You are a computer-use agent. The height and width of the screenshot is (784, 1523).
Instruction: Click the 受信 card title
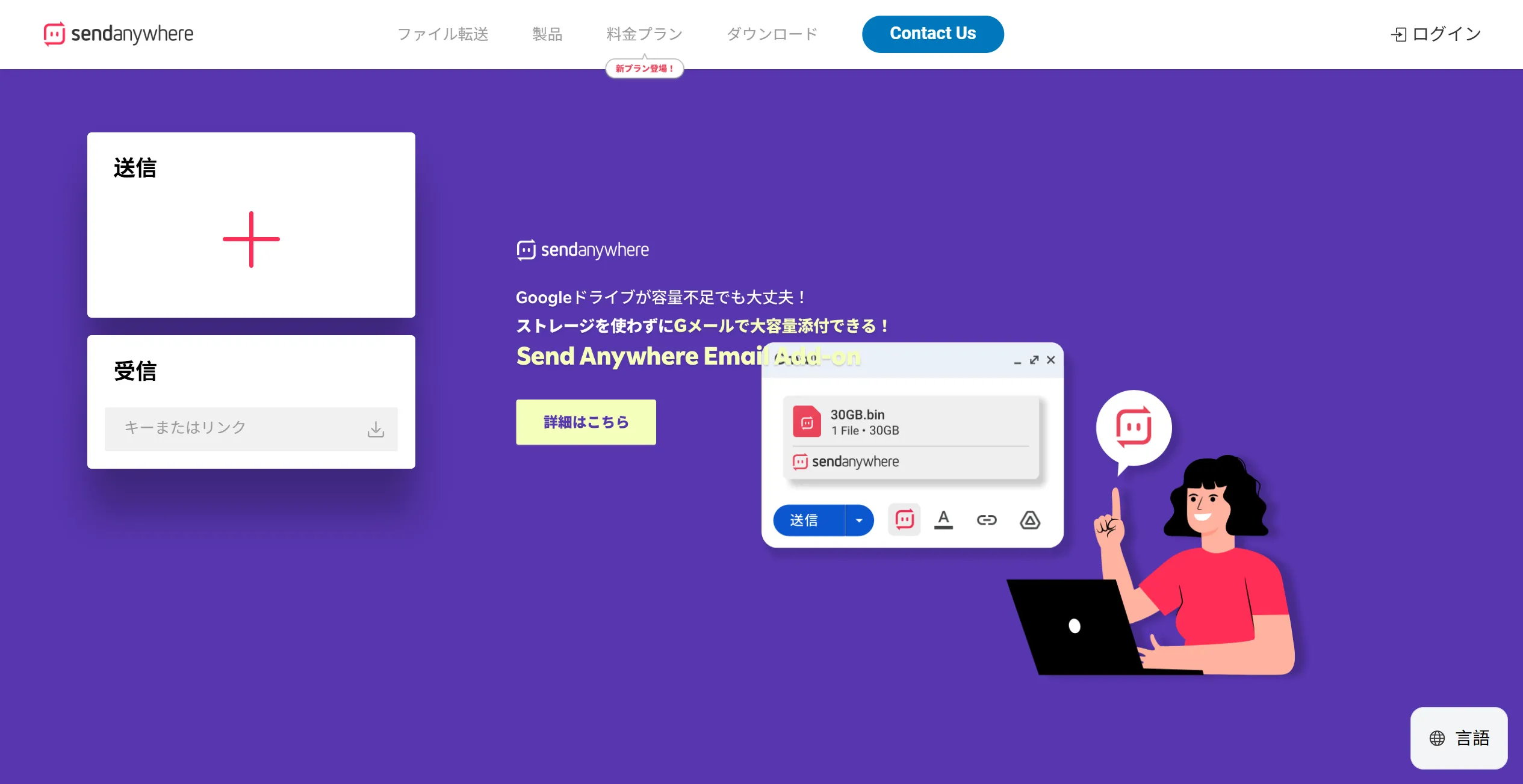[135, 371]
